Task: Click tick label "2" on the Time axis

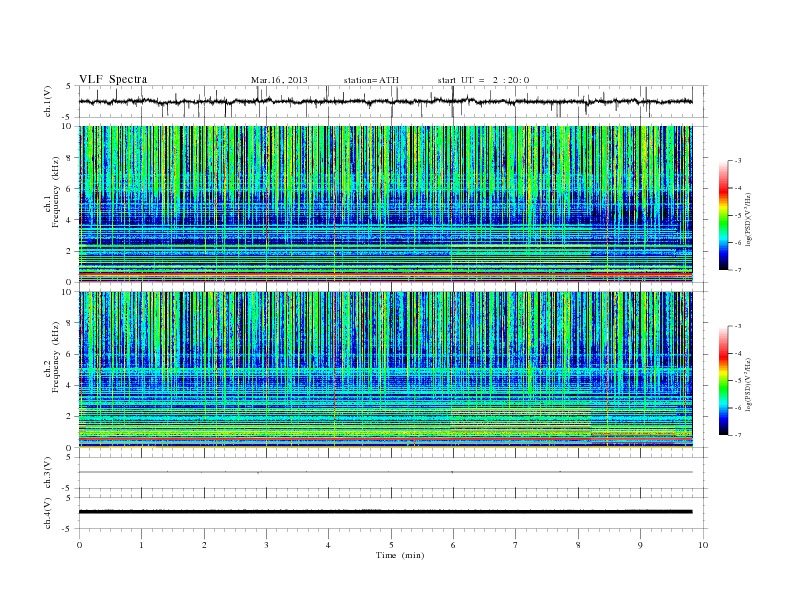Action: (x=204, y=545)
